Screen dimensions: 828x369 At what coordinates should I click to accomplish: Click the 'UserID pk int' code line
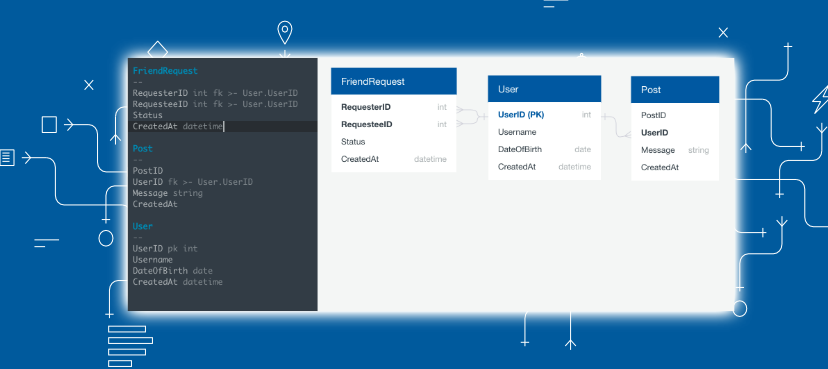(x=165, y=248)
